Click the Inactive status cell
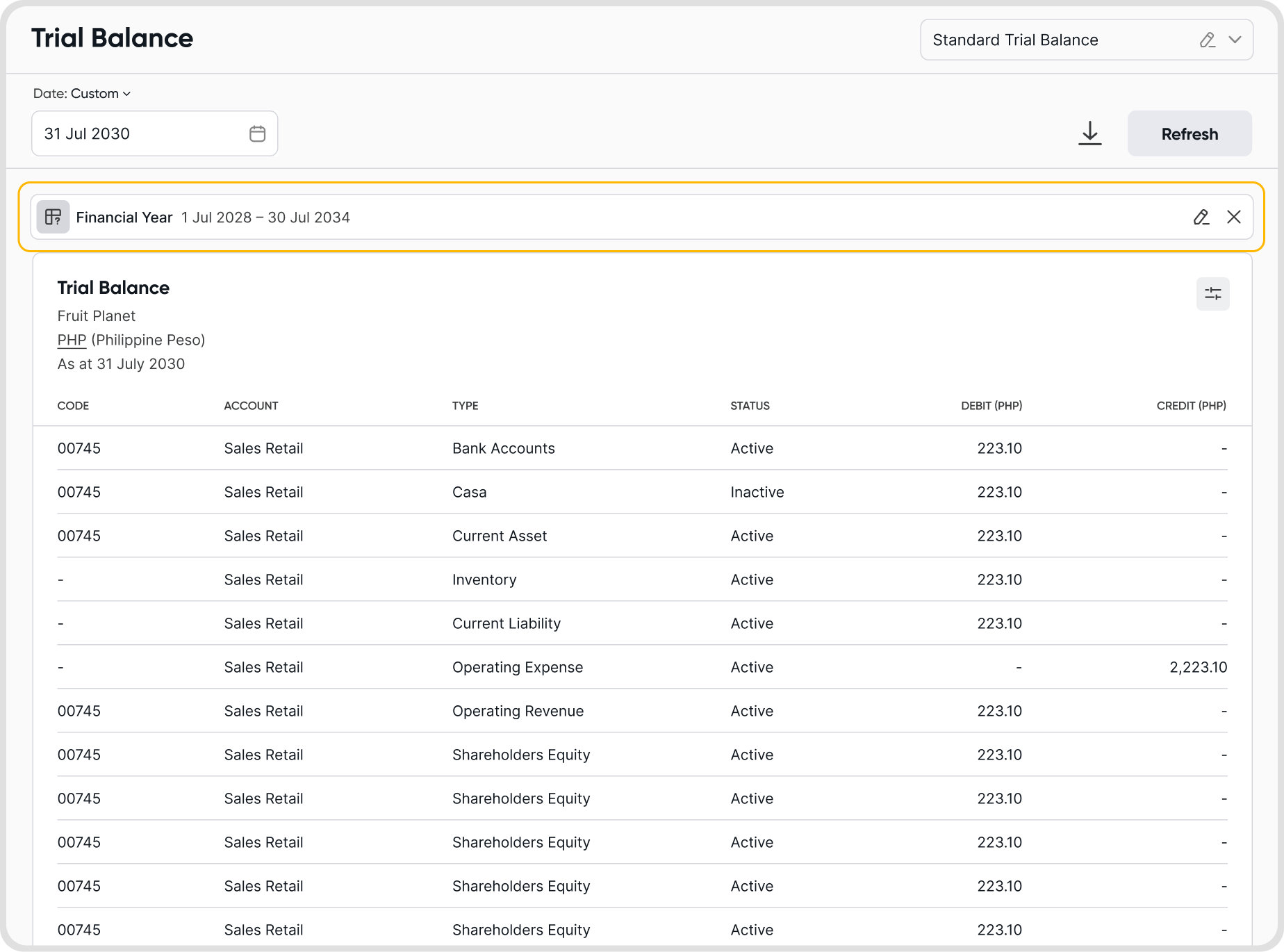The image size is (1284, 952). tap(757, 493)
